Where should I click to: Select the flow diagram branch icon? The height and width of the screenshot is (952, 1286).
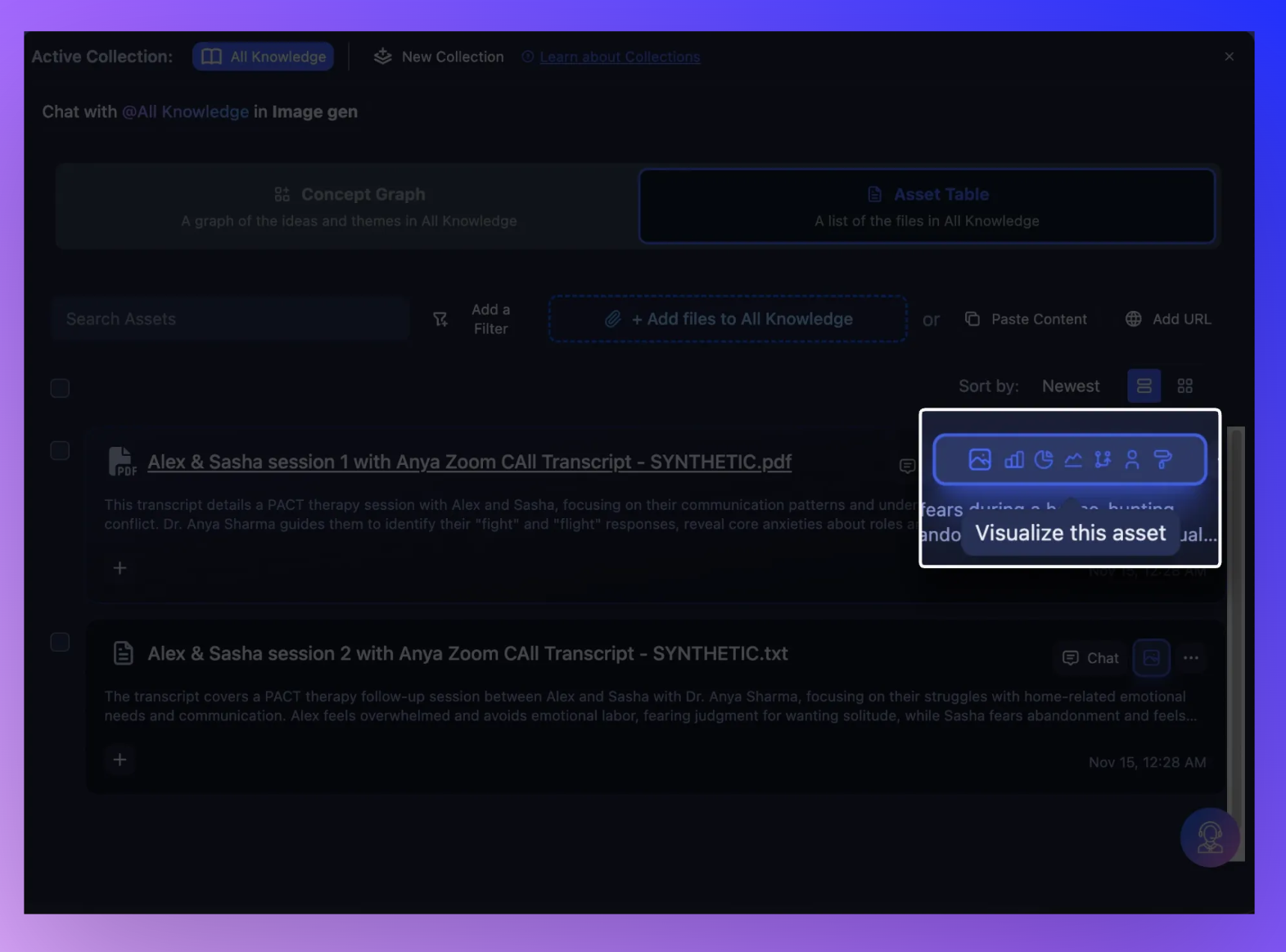[x=1103, y=459]
